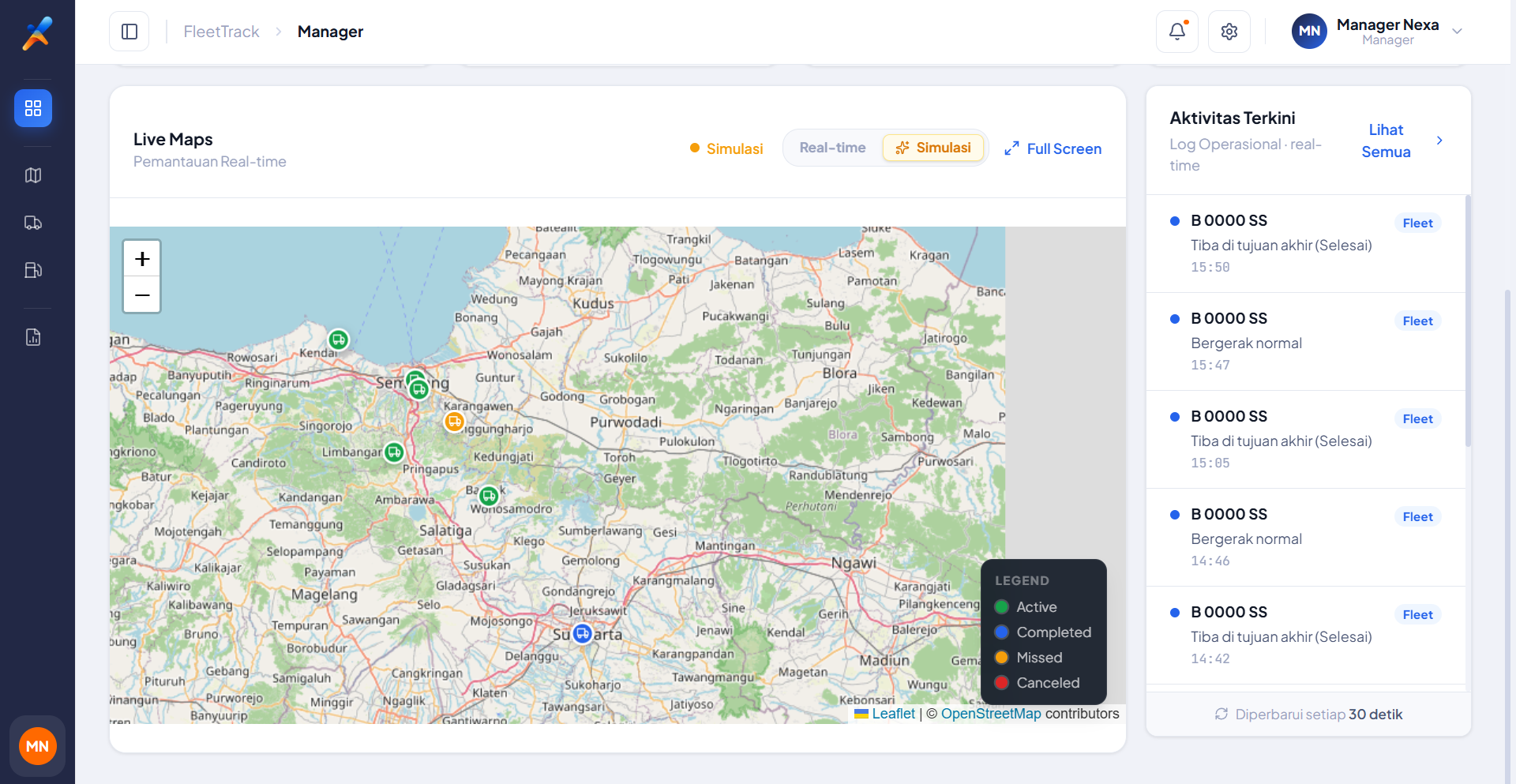Zoom in the map with plus button
1516x784 pixels.
(x=142, y=258)
